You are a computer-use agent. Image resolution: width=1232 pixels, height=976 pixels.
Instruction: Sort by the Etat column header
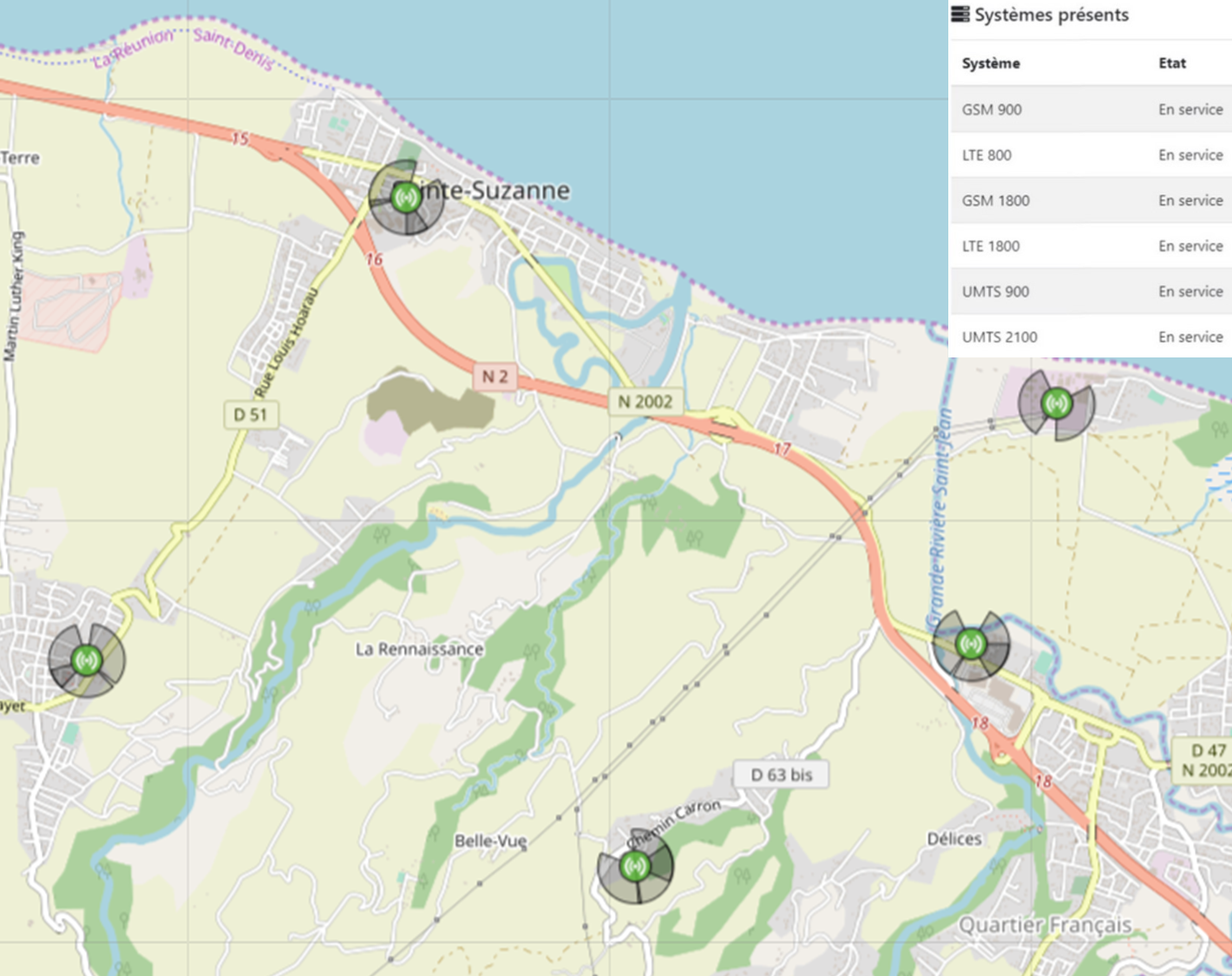pos(1171,63)
